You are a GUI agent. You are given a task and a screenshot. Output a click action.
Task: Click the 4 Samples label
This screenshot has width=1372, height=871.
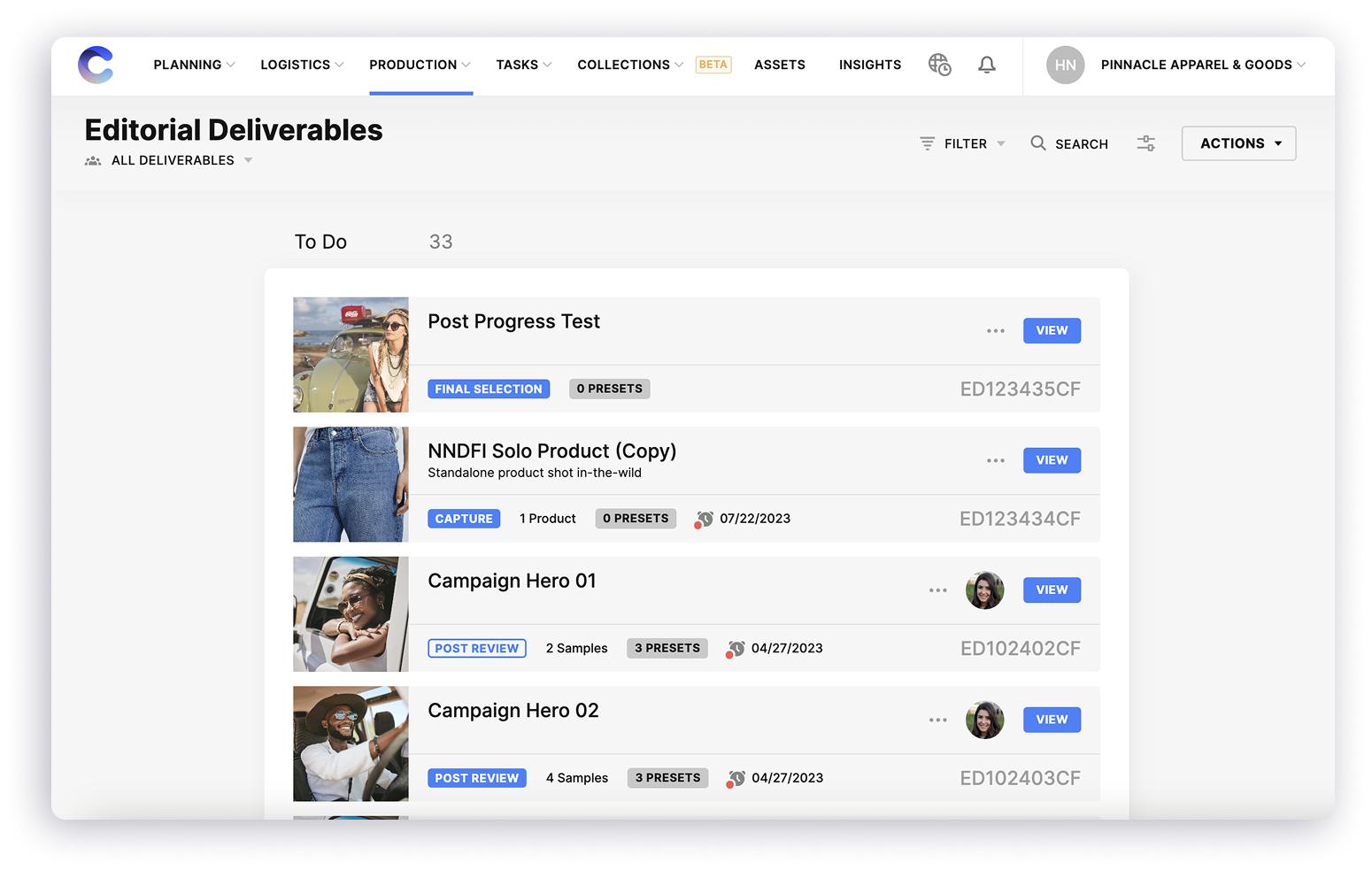(577, 778)
